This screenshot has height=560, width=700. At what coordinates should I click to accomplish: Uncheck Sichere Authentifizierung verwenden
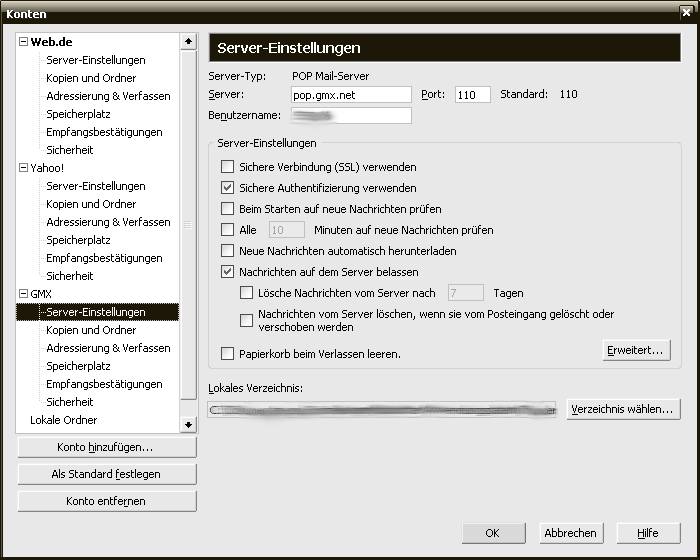coord(227,188)
